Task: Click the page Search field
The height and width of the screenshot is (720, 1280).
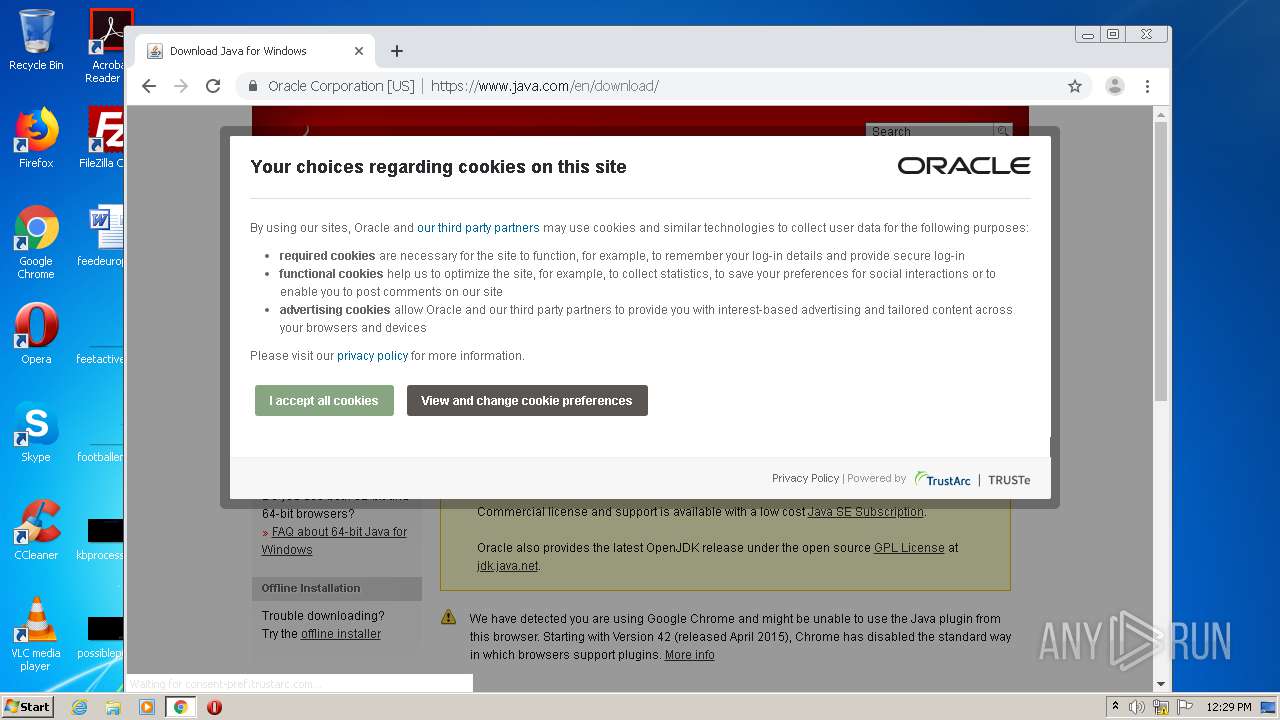Action: (930, 131)
